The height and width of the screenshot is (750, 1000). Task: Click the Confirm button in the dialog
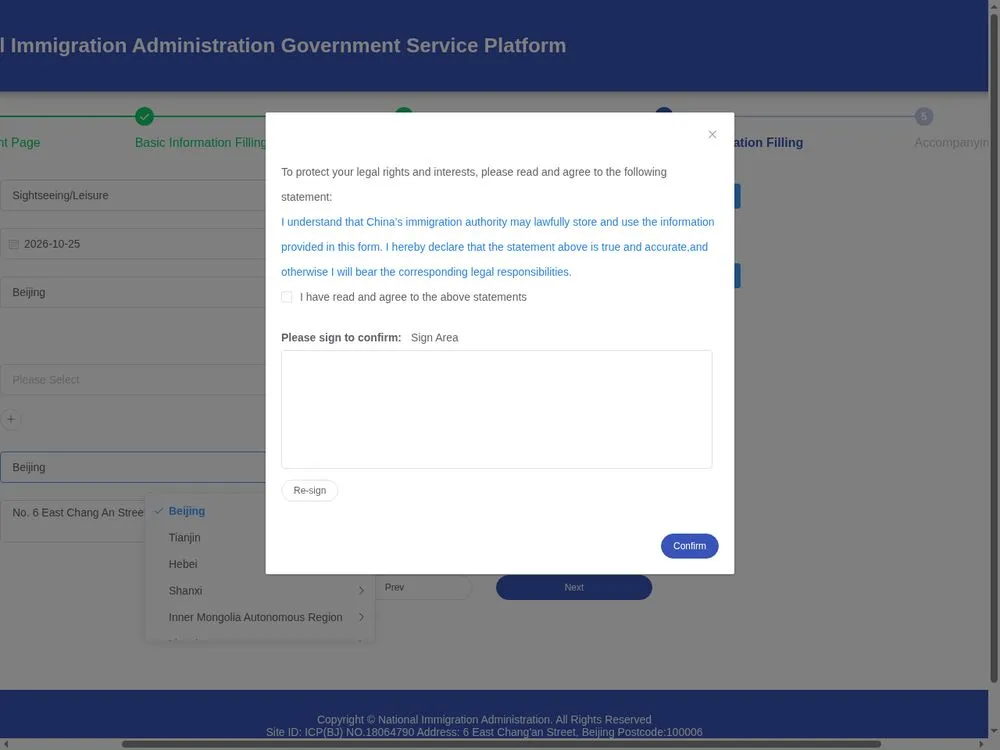(689, 546)
